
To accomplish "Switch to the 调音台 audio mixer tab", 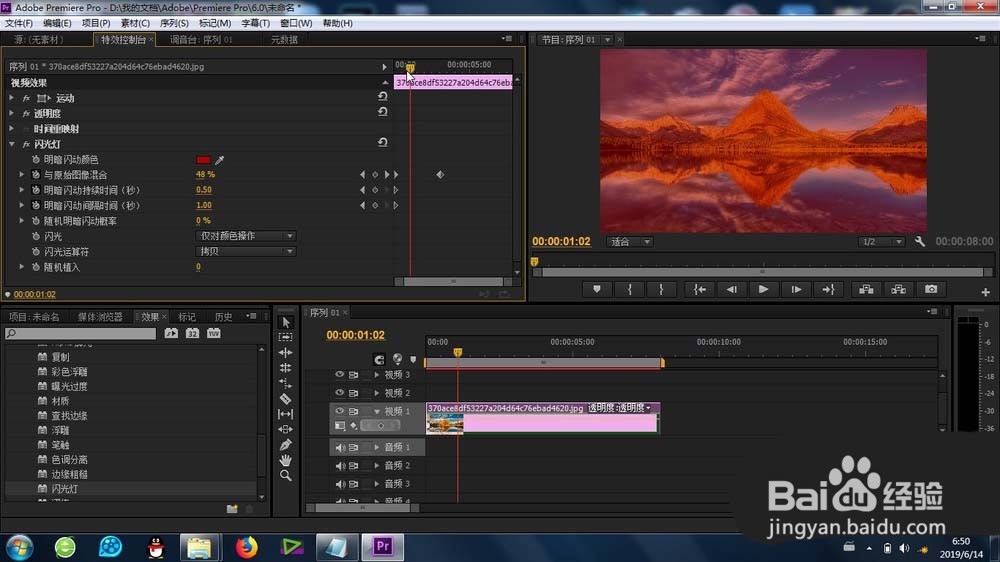I will [201, 40].
